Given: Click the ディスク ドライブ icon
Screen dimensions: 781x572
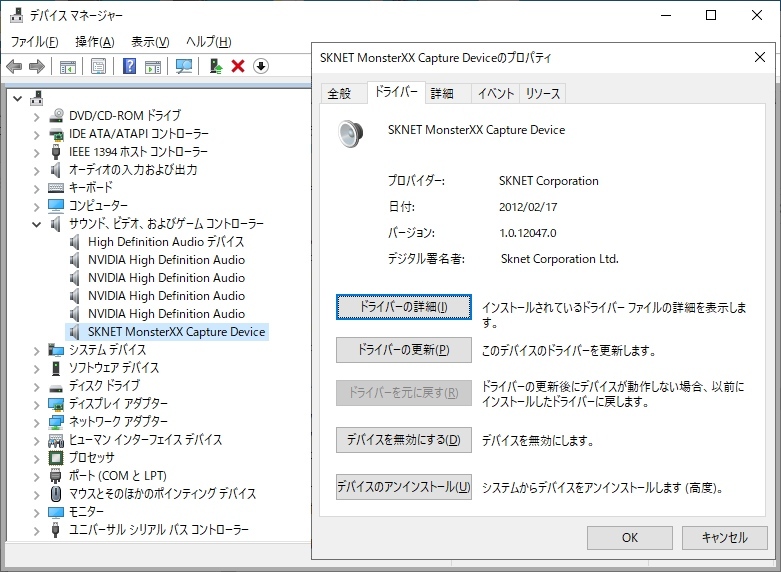Looking at the screenshot, I should pyautogui.click(x=56, y=387).
